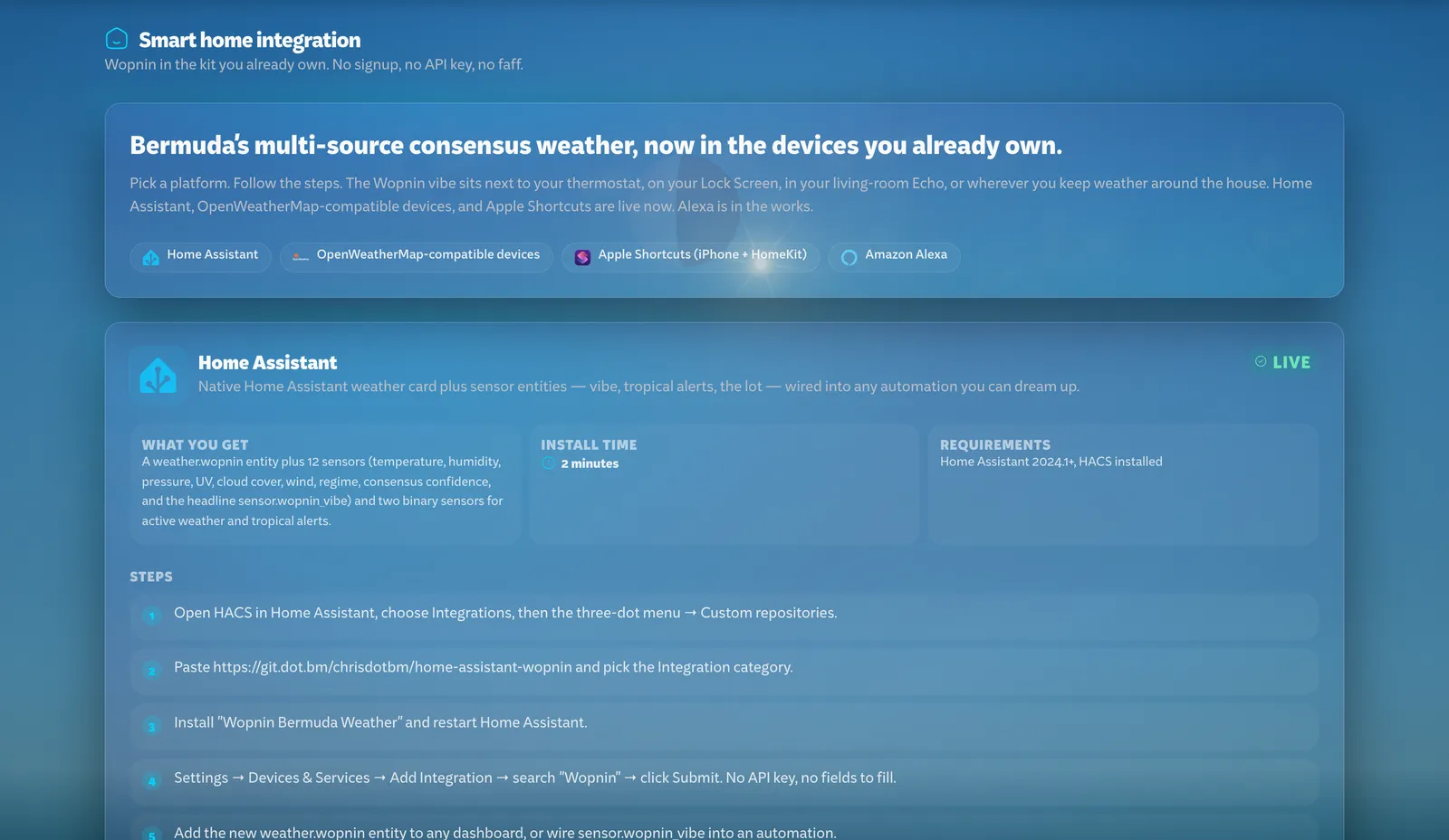Click the STEPS section label

(x=151, y=577)
